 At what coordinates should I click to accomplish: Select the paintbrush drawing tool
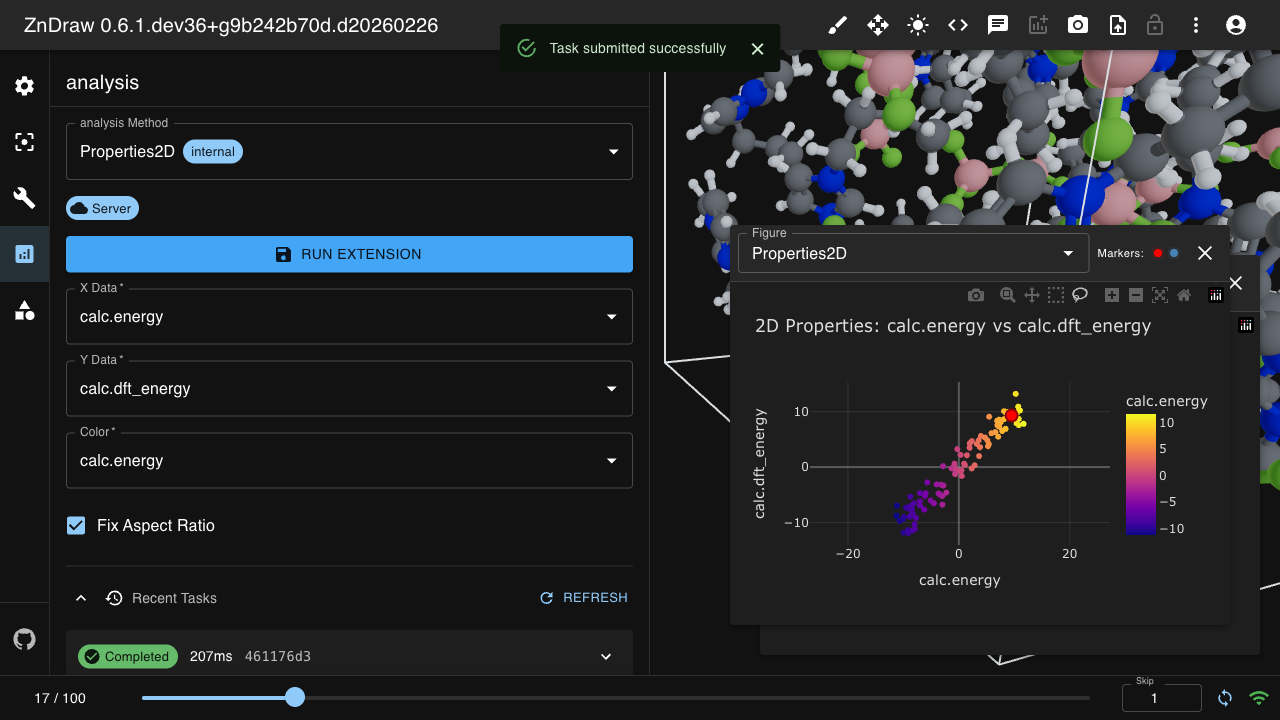coord(837,25)
